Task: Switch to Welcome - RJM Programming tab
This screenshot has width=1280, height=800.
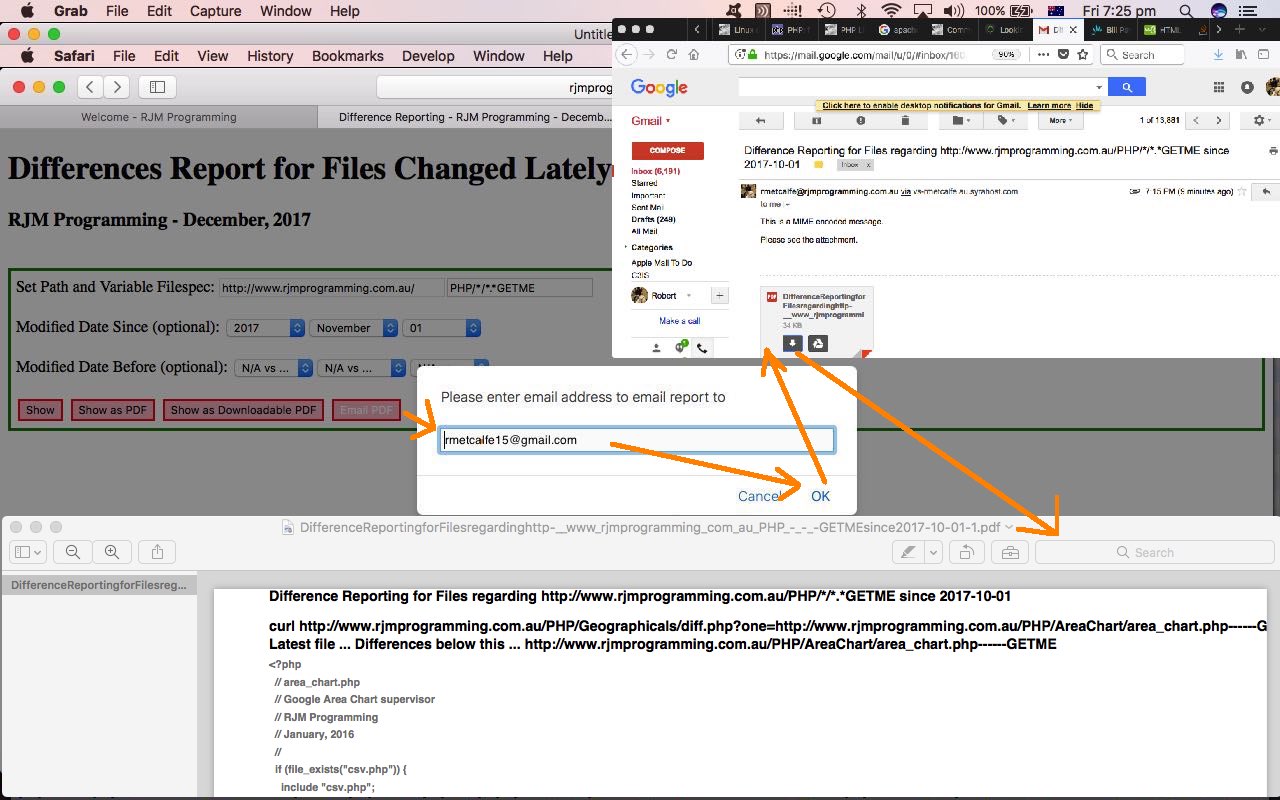Action: click(159, 117)
